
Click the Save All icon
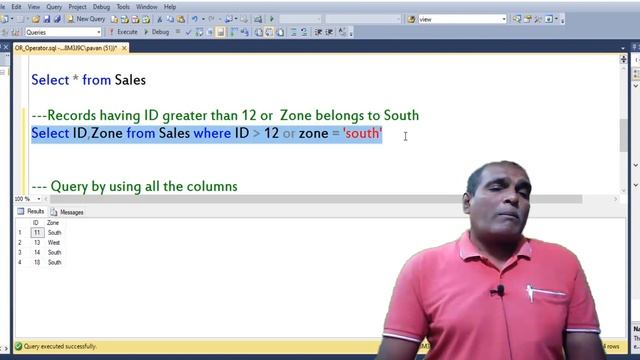coord(58,19)
